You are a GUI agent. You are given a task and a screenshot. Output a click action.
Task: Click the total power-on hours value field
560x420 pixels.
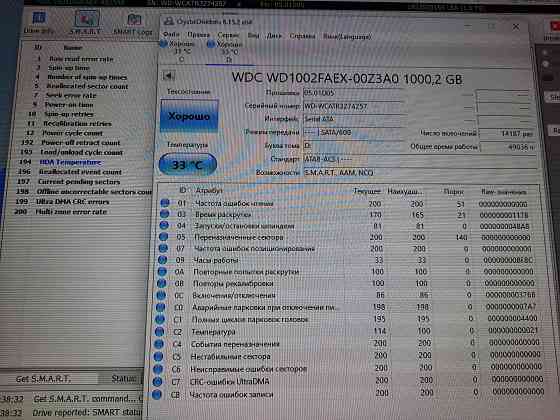[x=508, y=147]
